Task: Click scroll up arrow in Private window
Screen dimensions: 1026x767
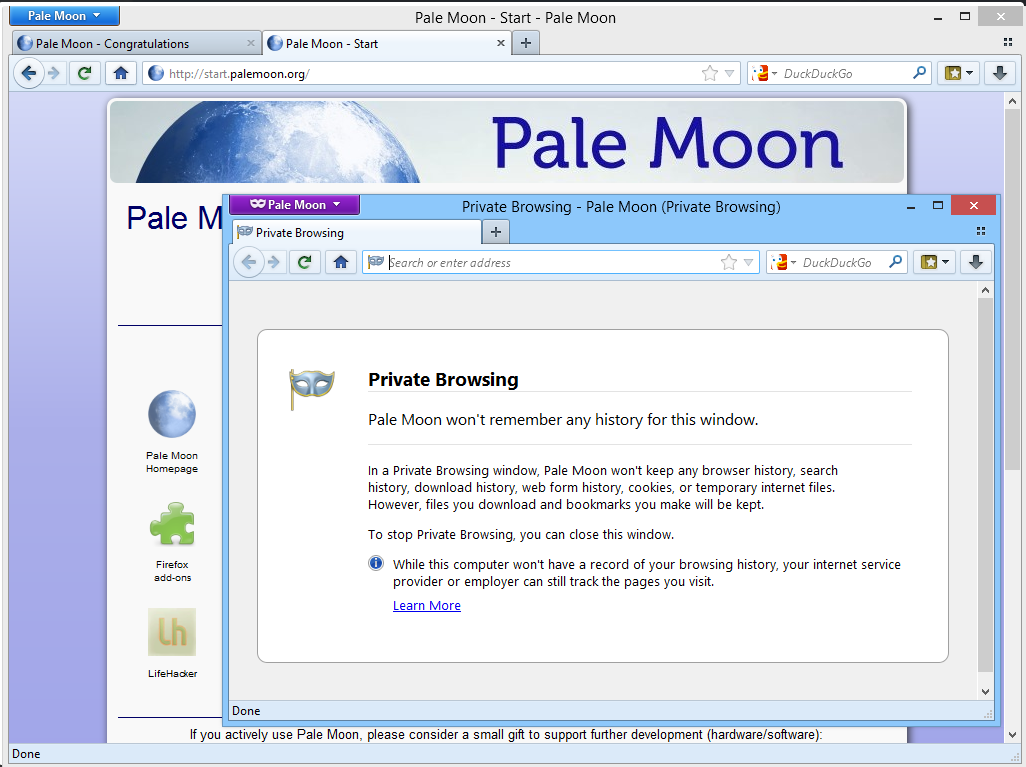Action: (x=985, y=290)
